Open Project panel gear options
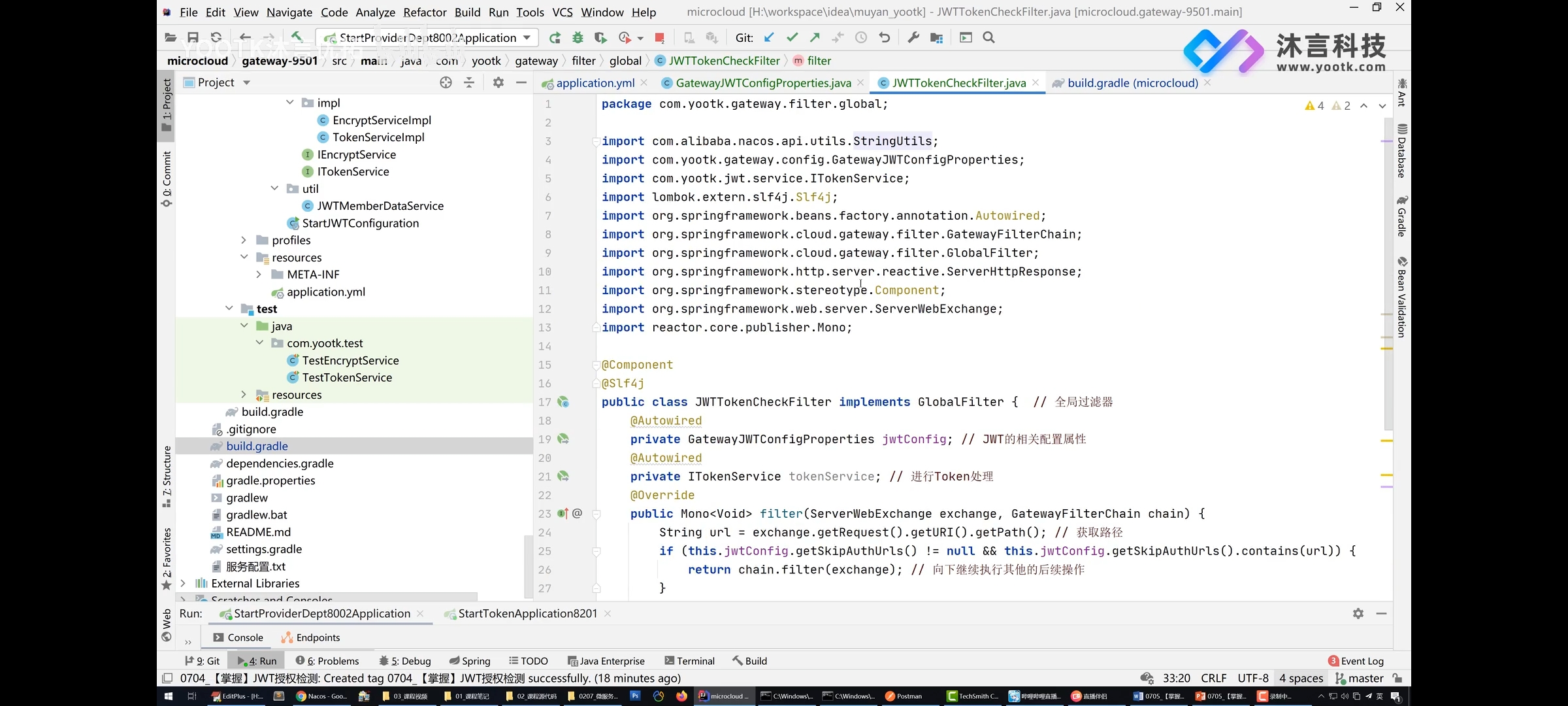This screenshot has width=1568, height=706. click(x=498, y=82)
